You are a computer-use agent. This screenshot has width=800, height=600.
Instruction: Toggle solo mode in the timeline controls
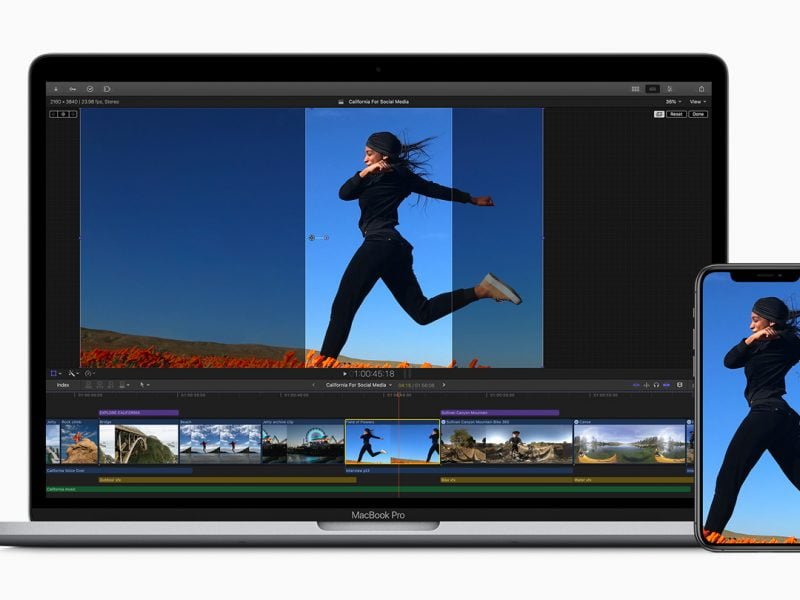[656, 384]
